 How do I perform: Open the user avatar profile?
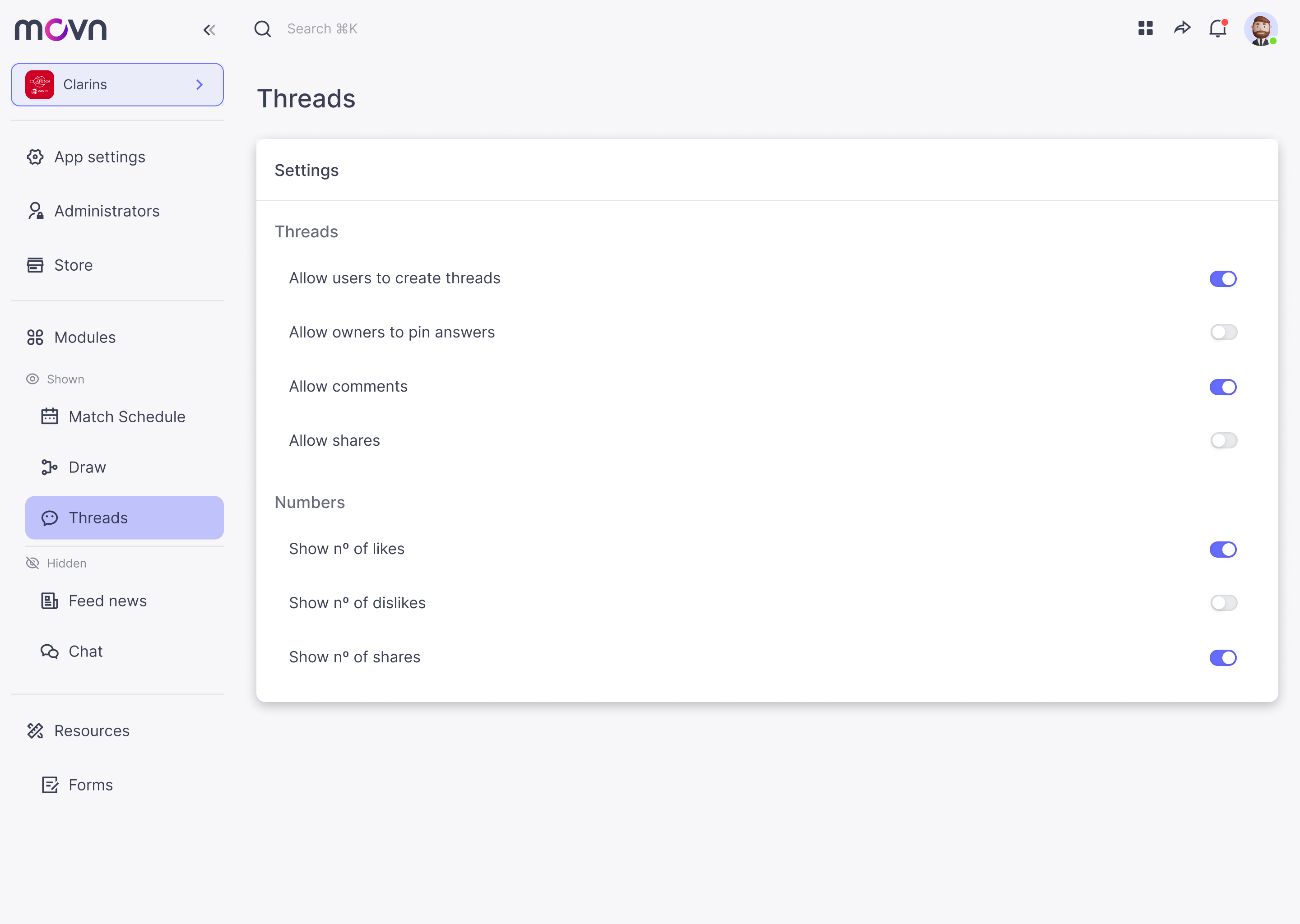point(1261,29)
